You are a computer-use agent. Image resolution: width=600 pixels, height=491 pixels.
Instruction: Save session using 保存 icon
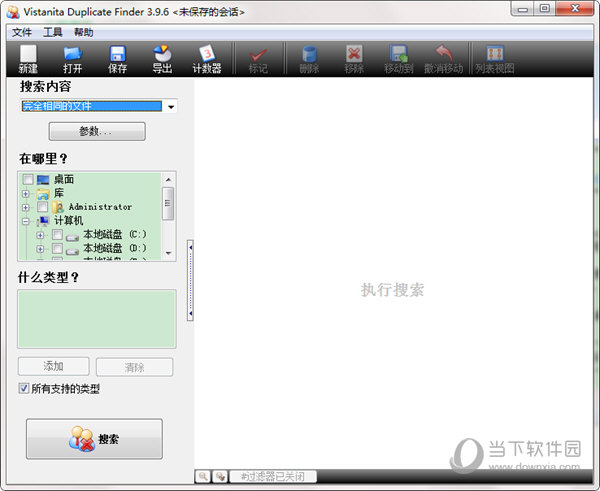click(117, 54)
